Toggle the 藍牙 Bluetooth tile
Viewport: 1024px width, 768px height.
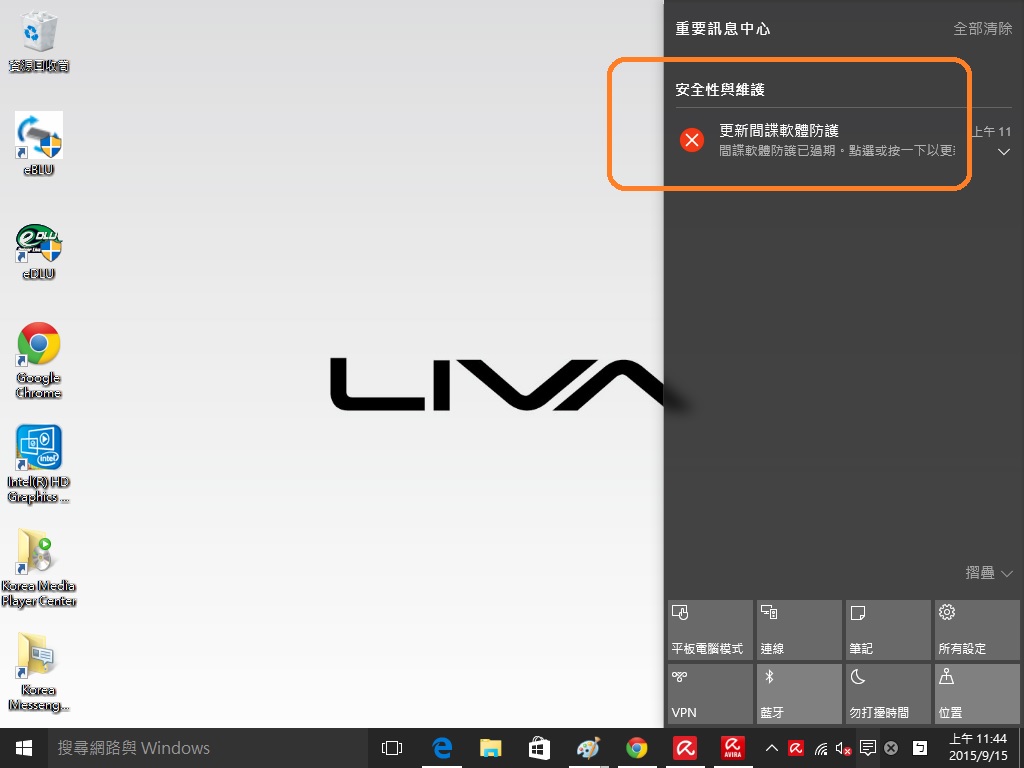(x=799, y=694)
